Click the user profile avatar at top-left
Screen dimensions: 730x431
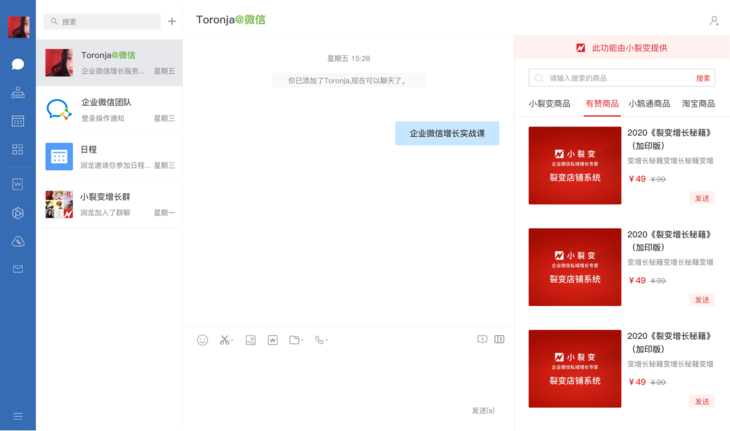[x=19, y=27]
